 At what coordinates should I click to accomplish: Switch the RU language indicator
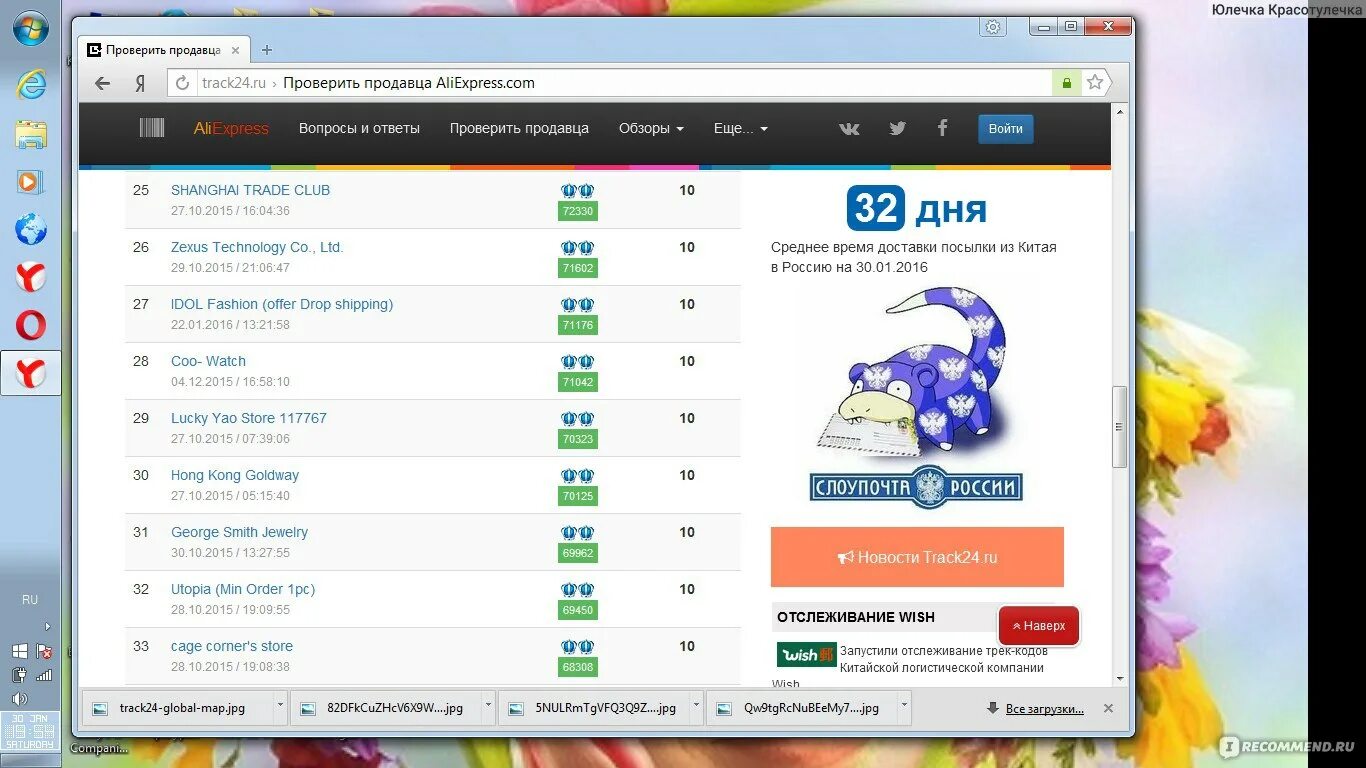30,600
